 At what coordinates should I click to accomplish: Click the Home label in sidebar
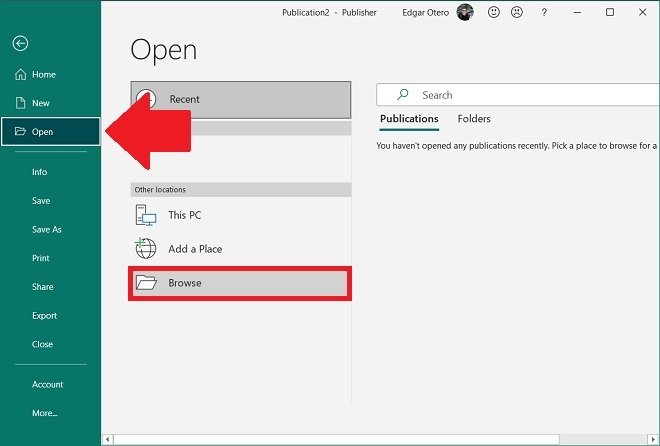coord(44,74)
